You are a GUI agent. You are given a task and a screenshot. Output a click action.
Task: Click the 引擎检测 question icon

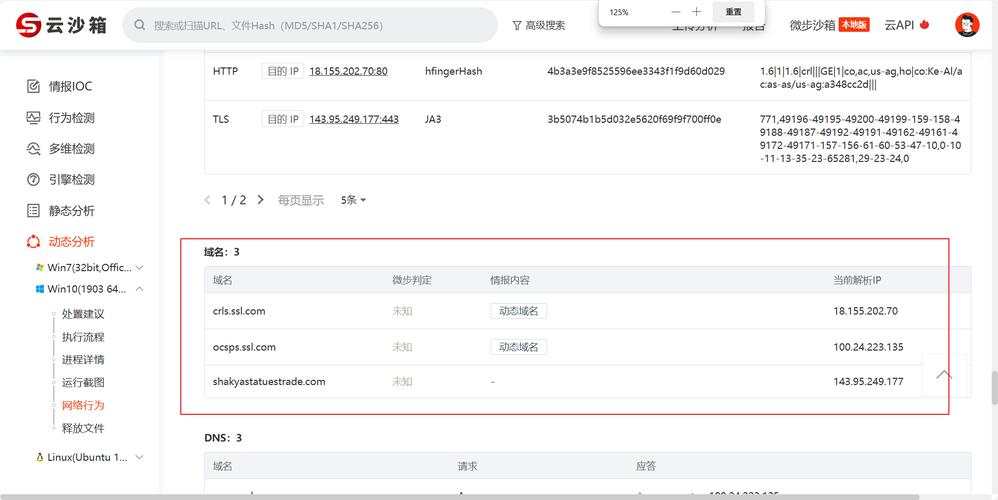click(x=33, y=179)
